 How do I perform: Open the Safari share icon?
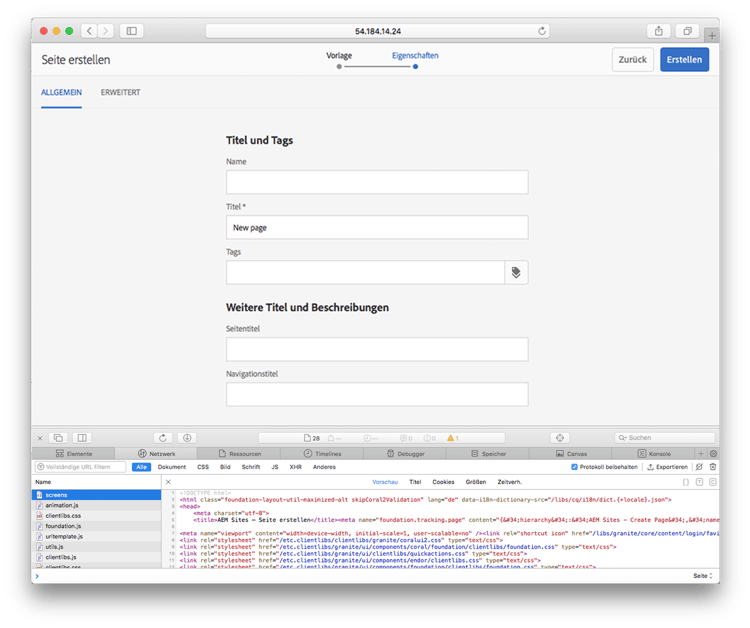(659, 31)
